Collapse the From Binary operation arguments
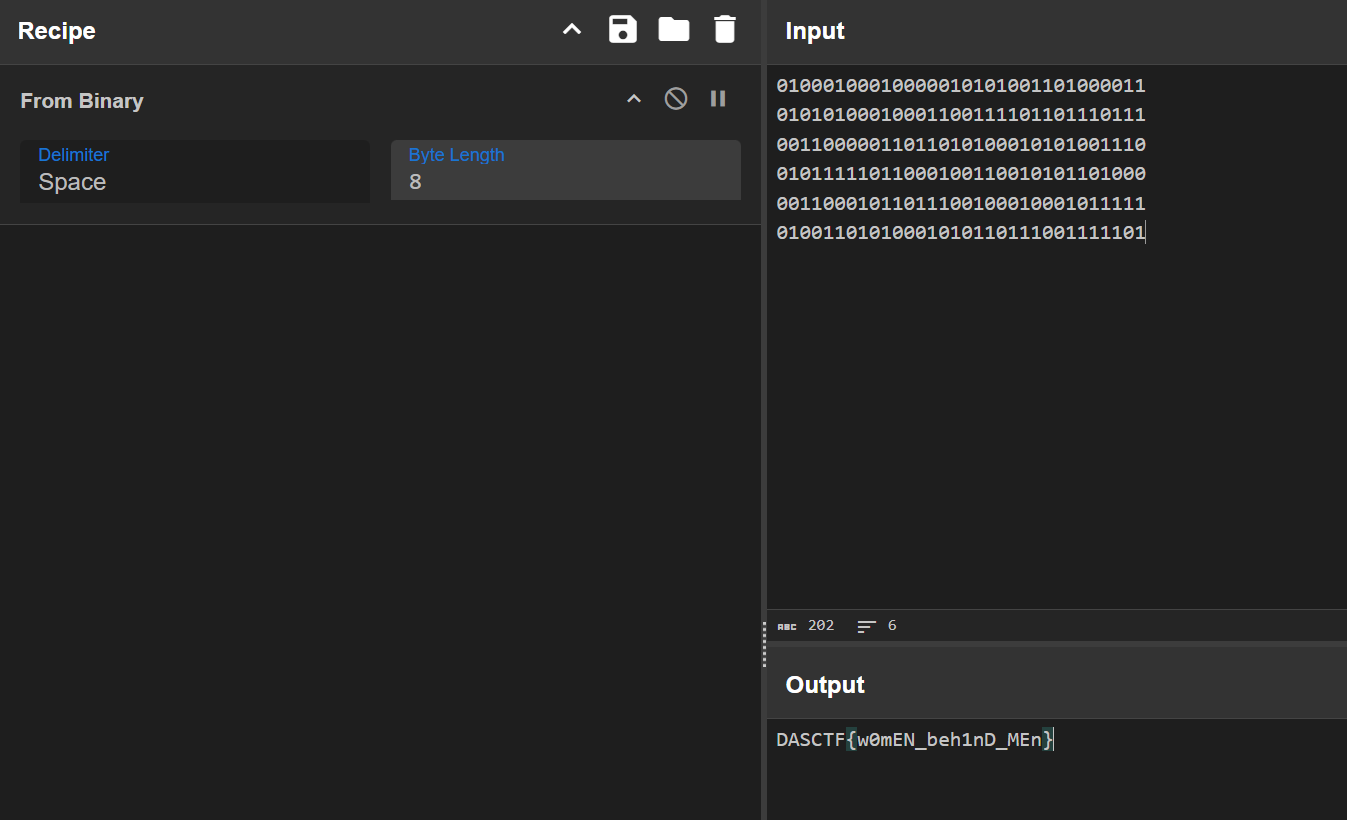1347x820 pixels. click(x=634, y=99)
